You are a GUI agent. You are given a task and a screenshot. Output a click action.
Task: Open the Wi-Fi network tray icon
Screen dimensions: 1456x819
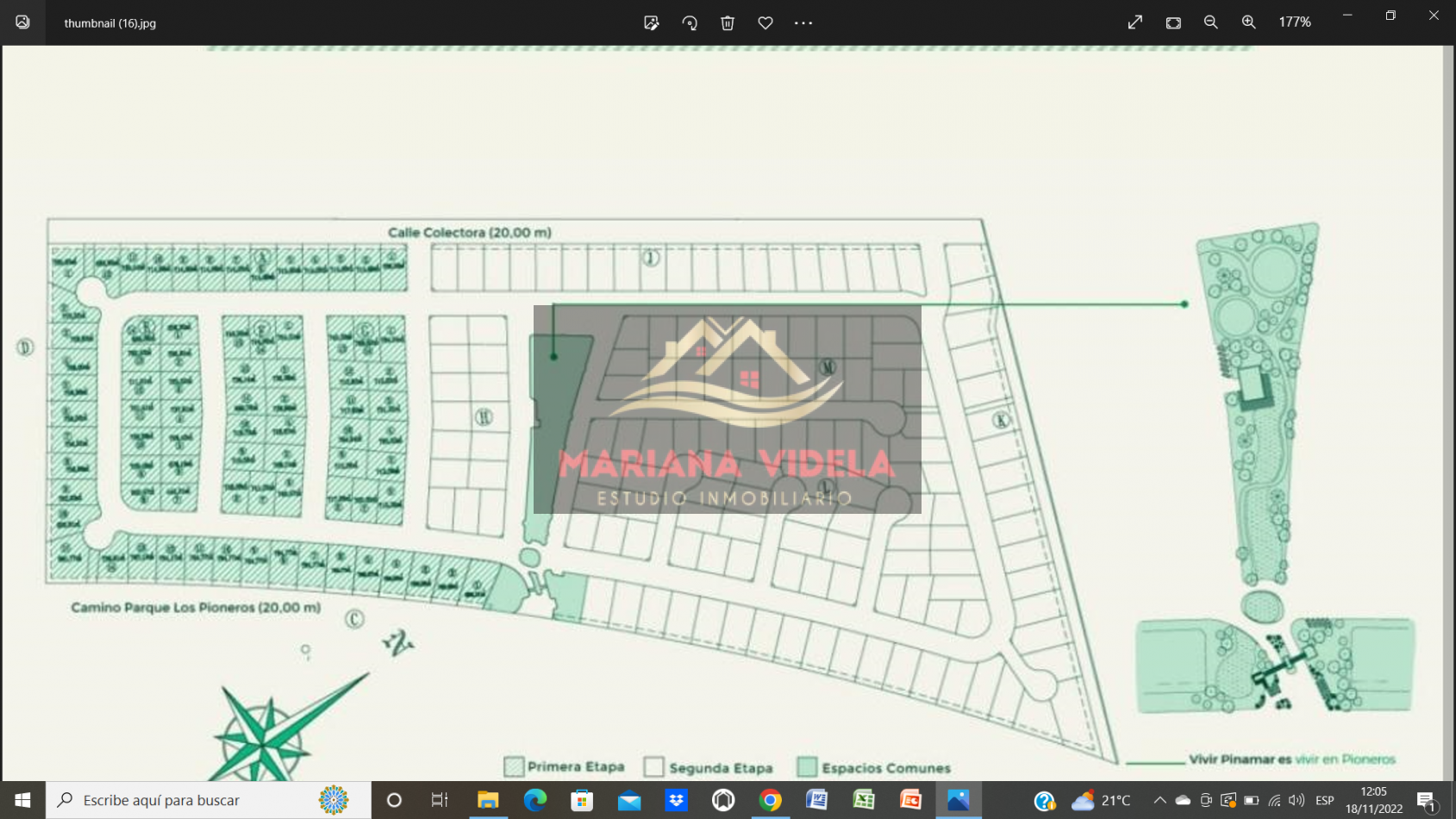1274,800
